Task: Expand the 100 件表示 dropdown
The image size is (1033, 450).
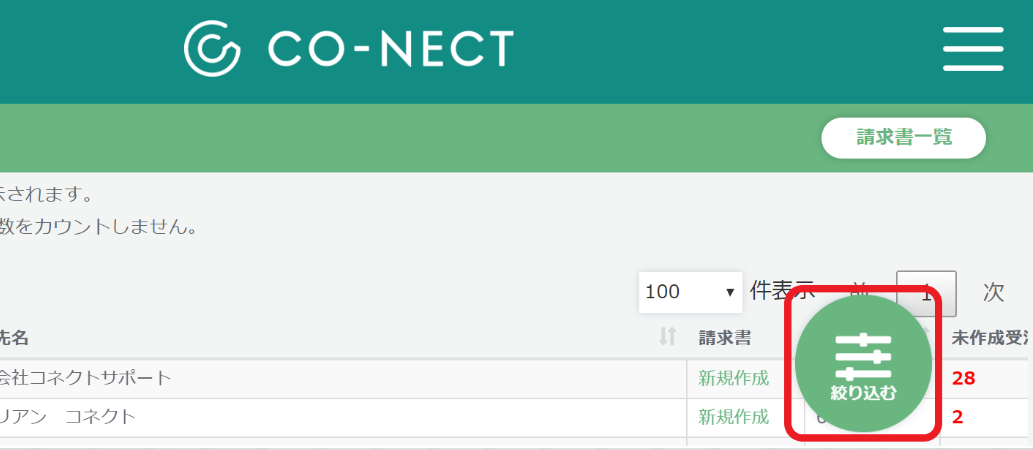Action: pyautogui.click(x=690, y=292)
